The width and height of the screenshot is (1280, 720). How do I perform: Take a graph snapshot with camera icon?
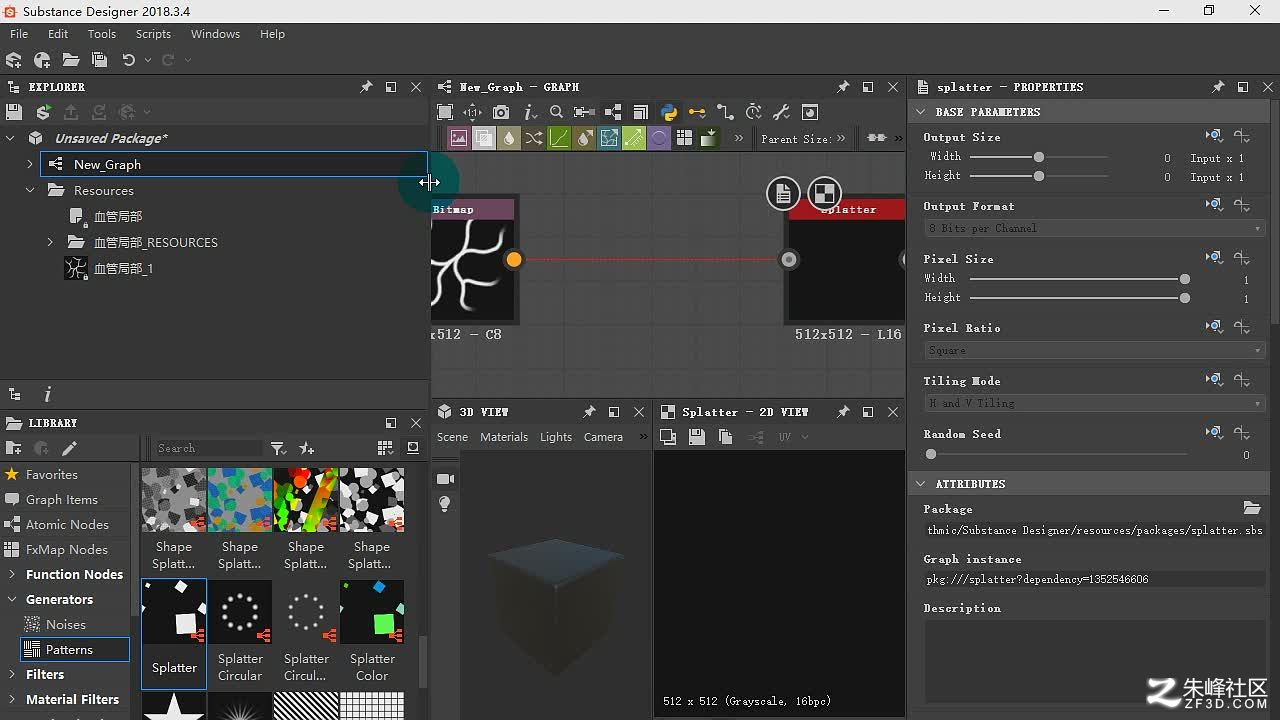(501, 112)
